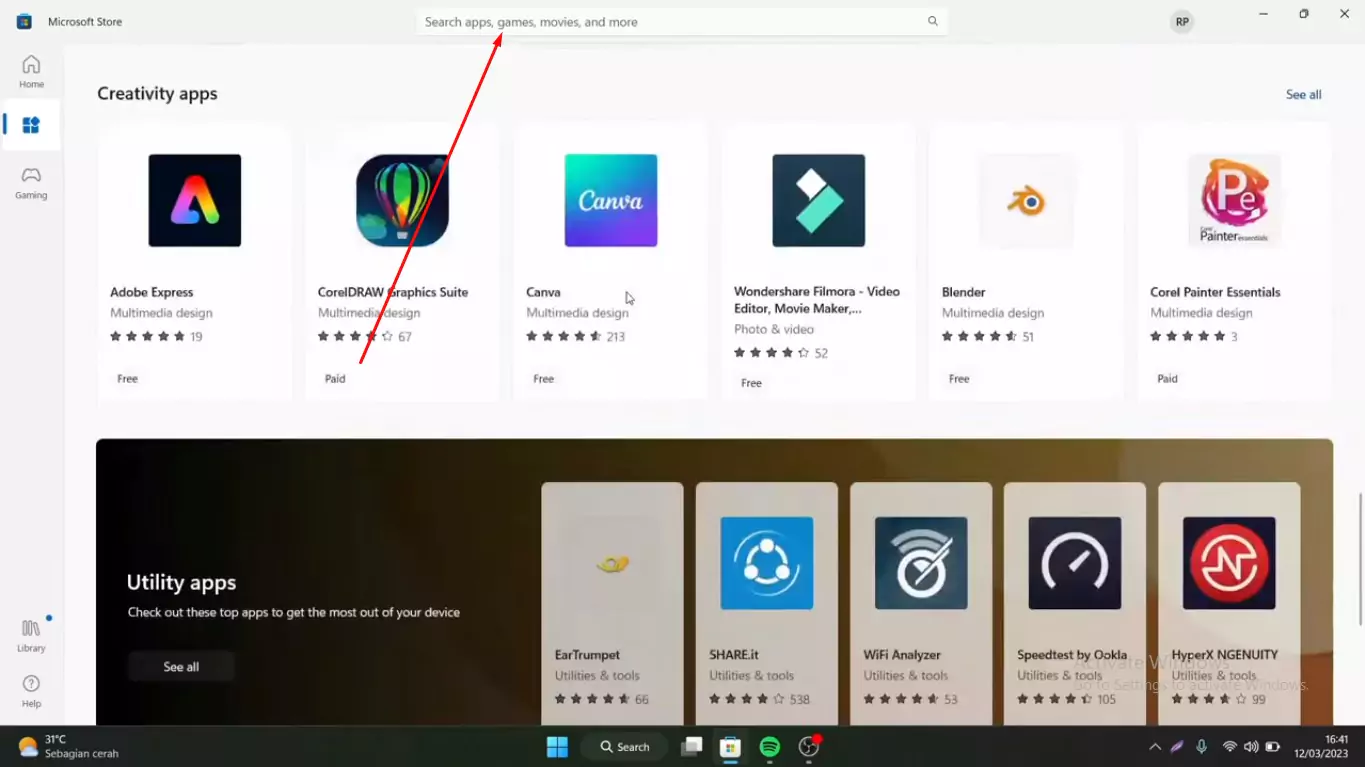Open the Home page in sidebar
1365x767 pixels.
tap(31, 72)
